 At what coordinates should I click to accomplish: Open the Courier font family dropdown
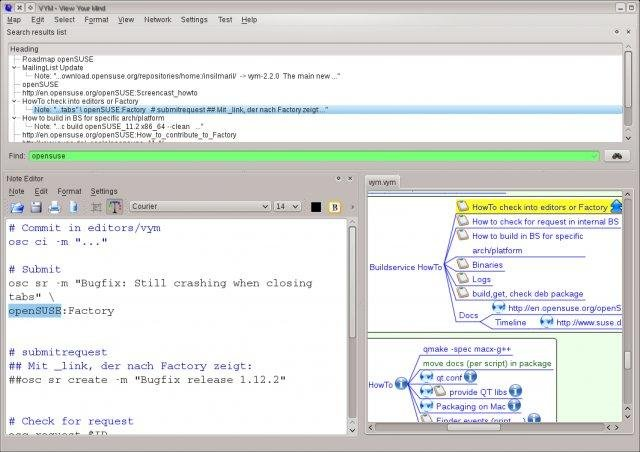click(x=199, y=207)
